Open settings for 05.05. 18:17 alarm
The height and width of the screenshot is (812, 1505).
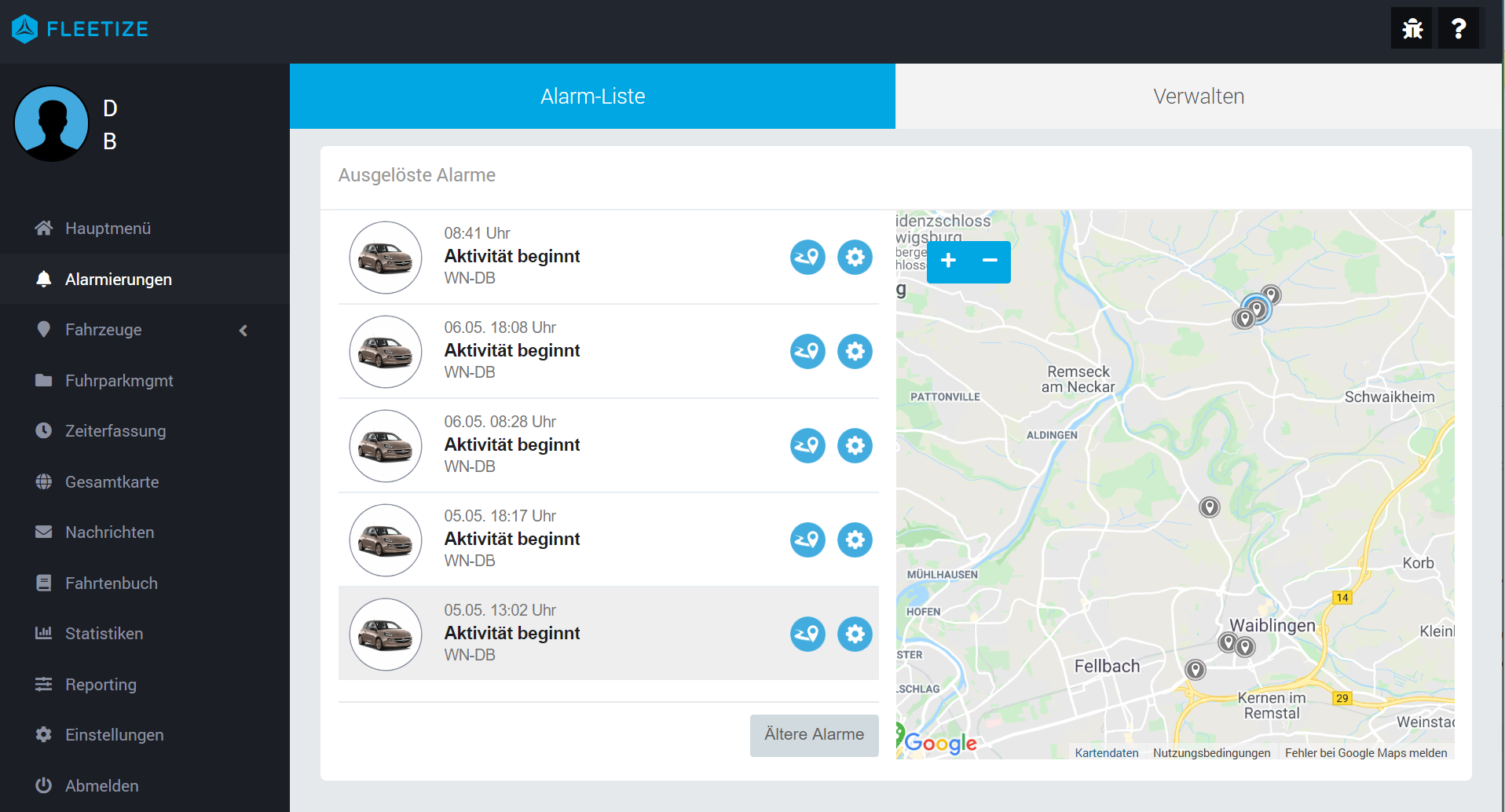coord(855,540)
